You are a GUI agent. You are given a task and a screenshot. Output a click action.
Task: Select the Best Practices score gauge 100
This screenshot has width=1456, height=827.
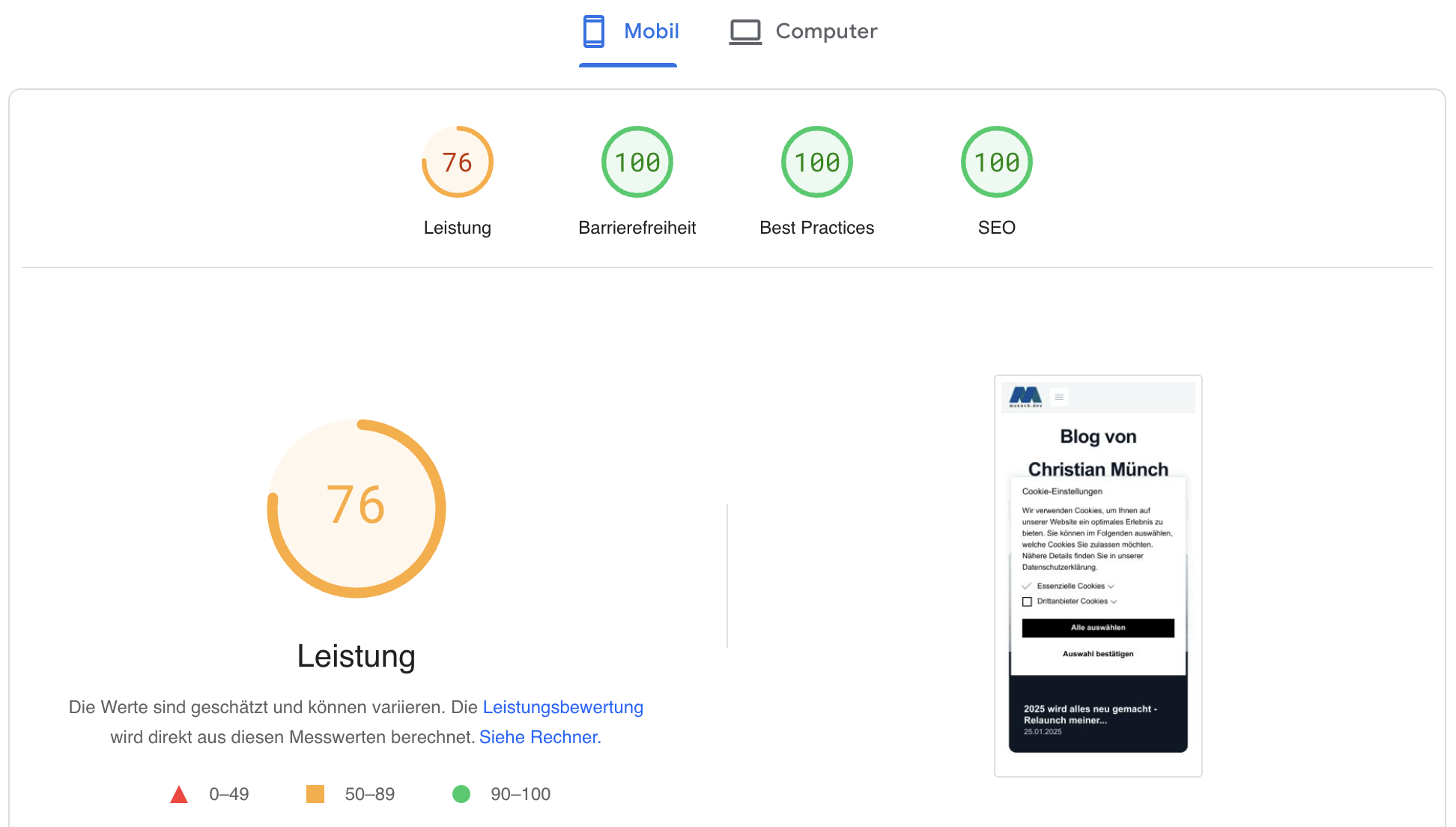pyautogui.click(x=817, y=162)
